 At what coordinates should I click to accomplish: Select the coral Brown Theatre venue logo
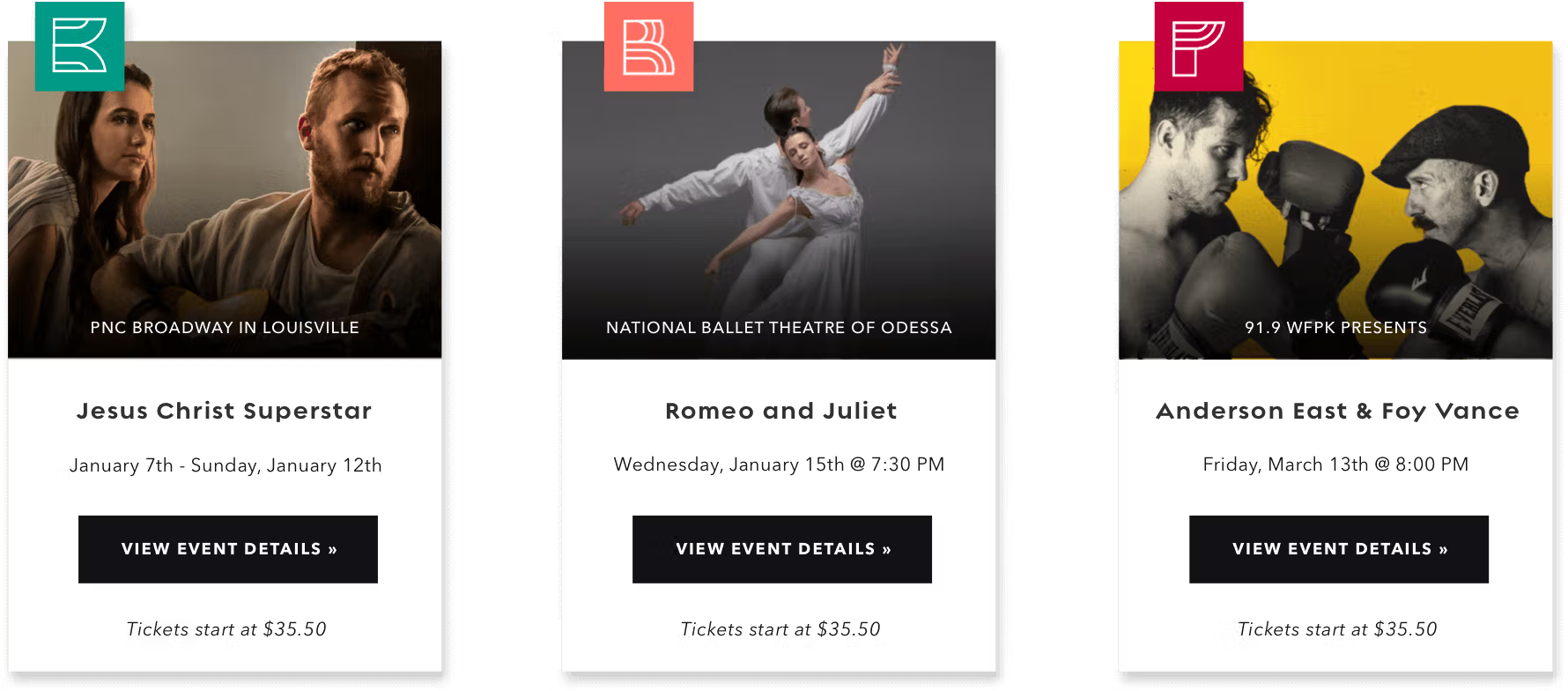pos(648,46)
